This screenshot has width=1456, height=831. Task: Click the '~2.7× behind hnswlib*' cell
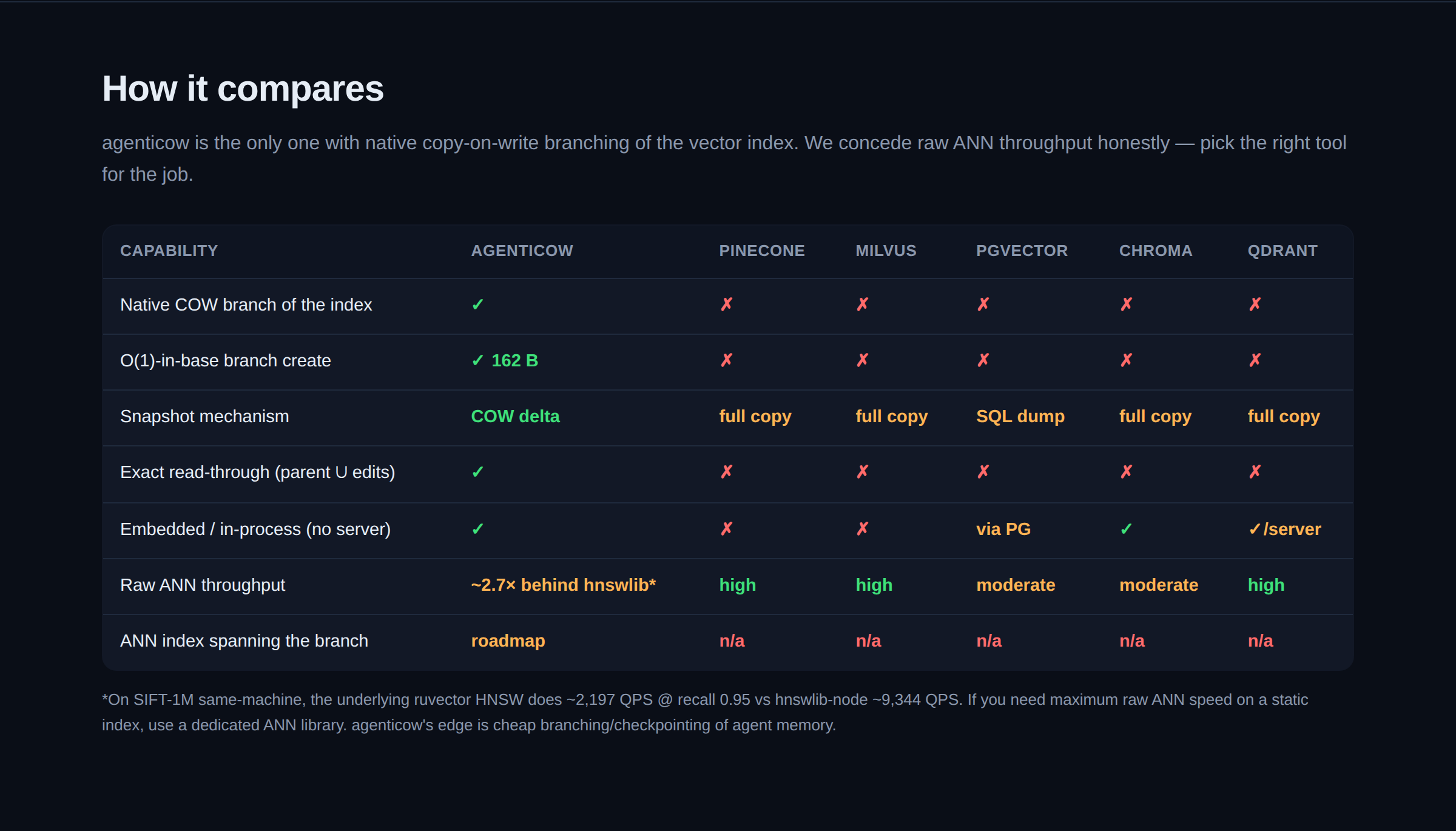pos(564,585)
